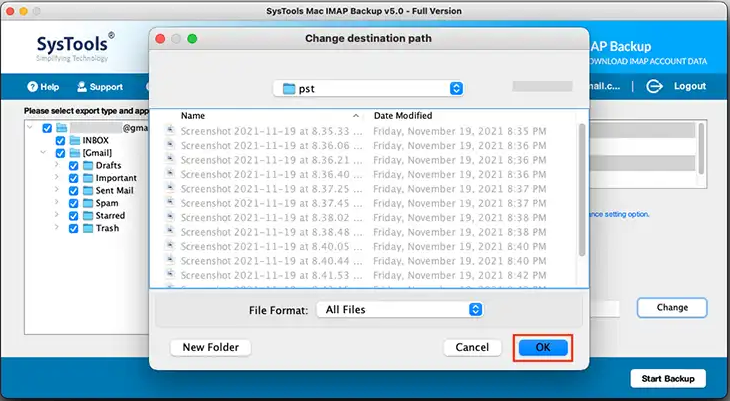Sort files by Name column header

pos(193,116)
